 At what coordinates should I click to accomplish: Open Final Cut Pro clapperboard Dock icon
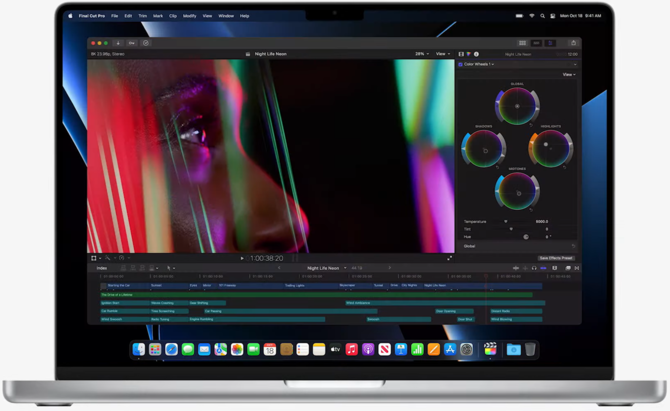(490, 349)
